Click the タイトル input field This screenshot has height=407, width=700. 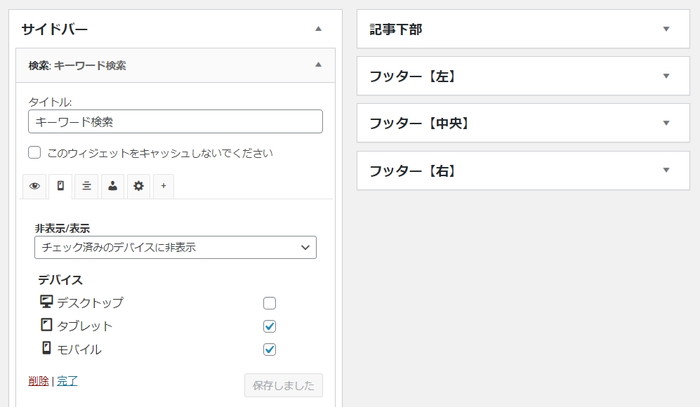(175, 121)
